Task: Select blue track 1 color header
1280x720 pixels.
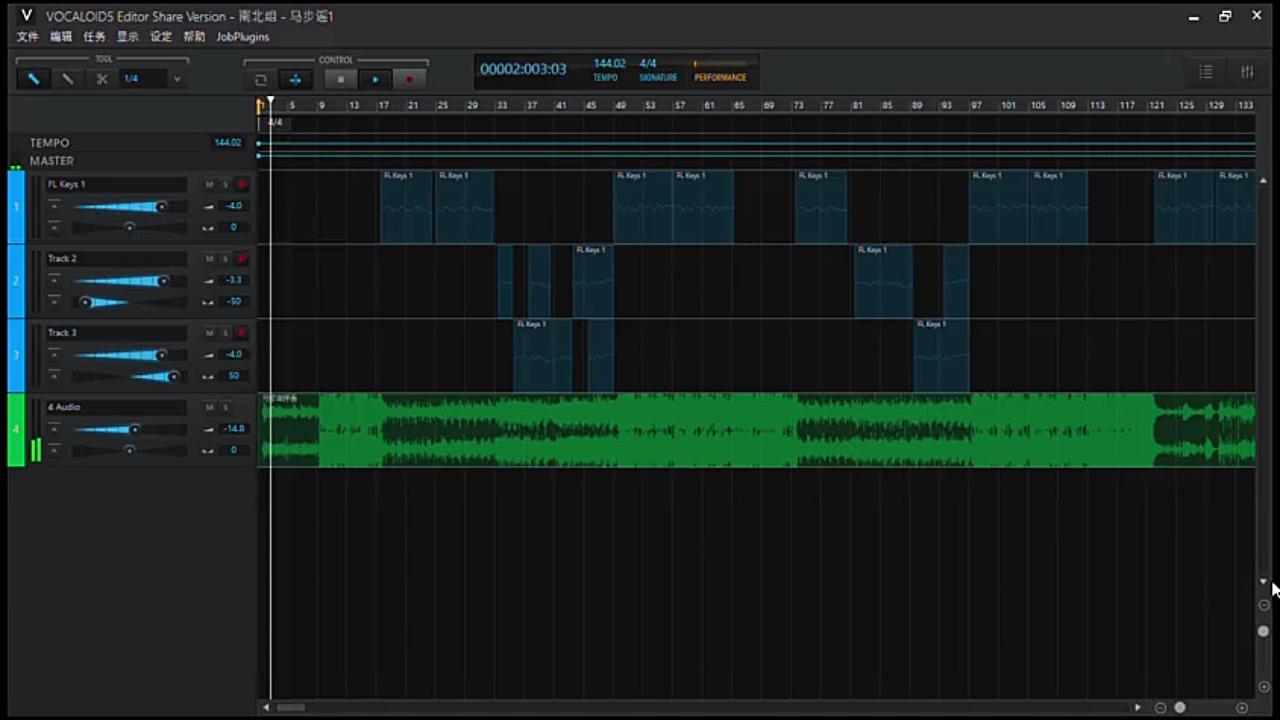Action: (x=16, y=207)
